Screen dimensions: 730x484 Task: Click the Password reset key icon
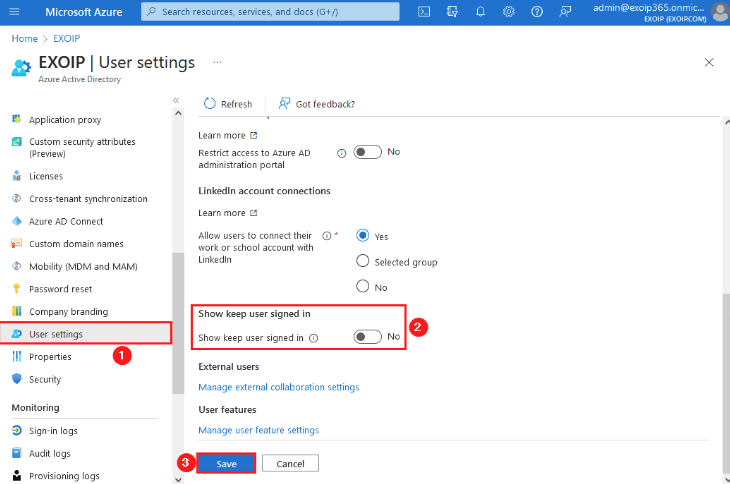point(17,289)
